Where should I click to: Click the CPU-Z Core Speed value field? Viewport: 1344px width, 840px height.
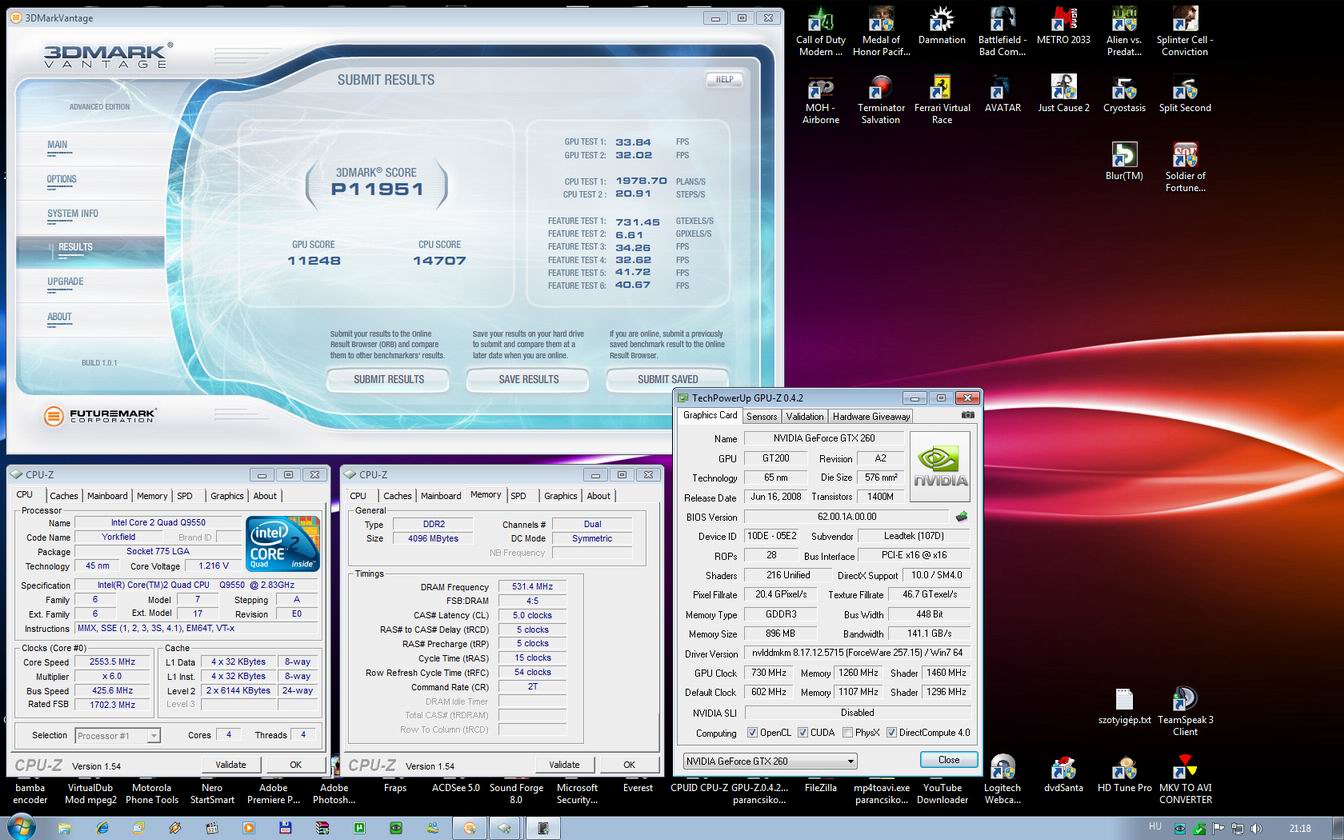[113, 662]
